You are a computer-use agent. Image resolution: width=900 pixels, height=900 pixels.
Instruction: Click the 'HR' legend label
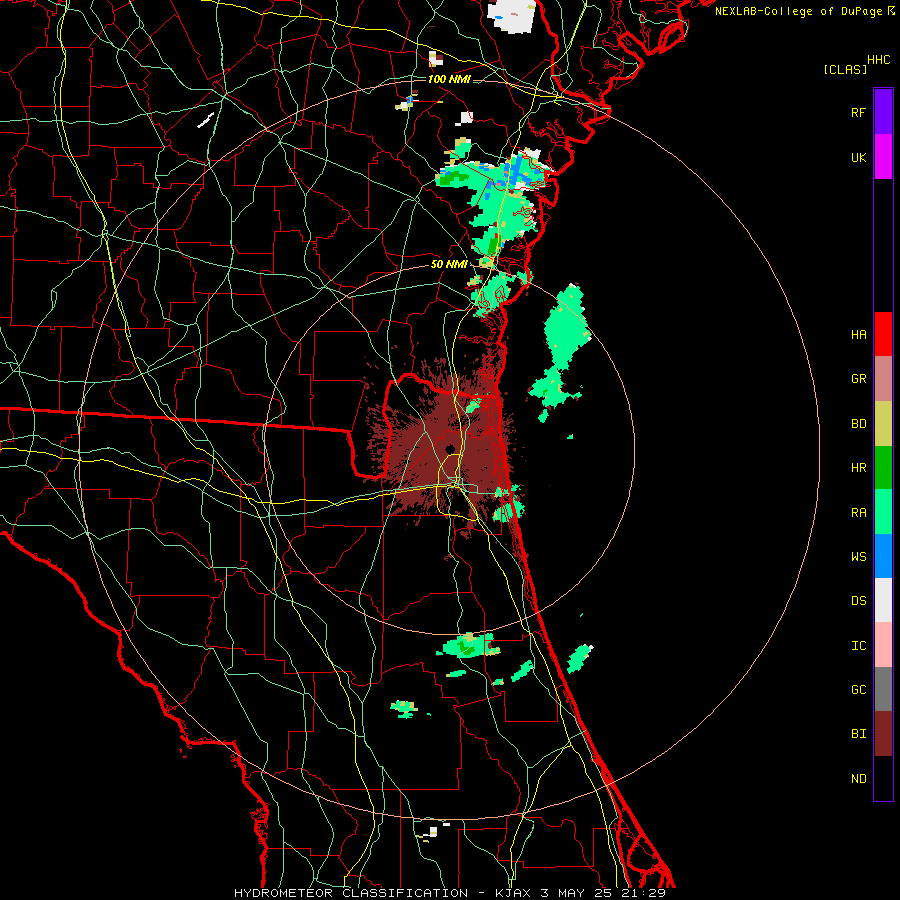pyautogui.click(x=858, y=468)
